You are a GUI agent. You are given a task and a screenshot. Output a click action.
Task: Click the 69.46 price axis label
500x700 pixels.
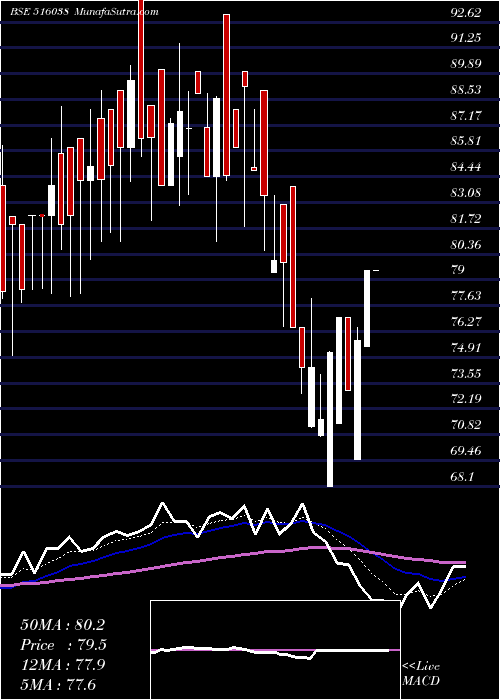pyautogui.click(x=466, y=451)
